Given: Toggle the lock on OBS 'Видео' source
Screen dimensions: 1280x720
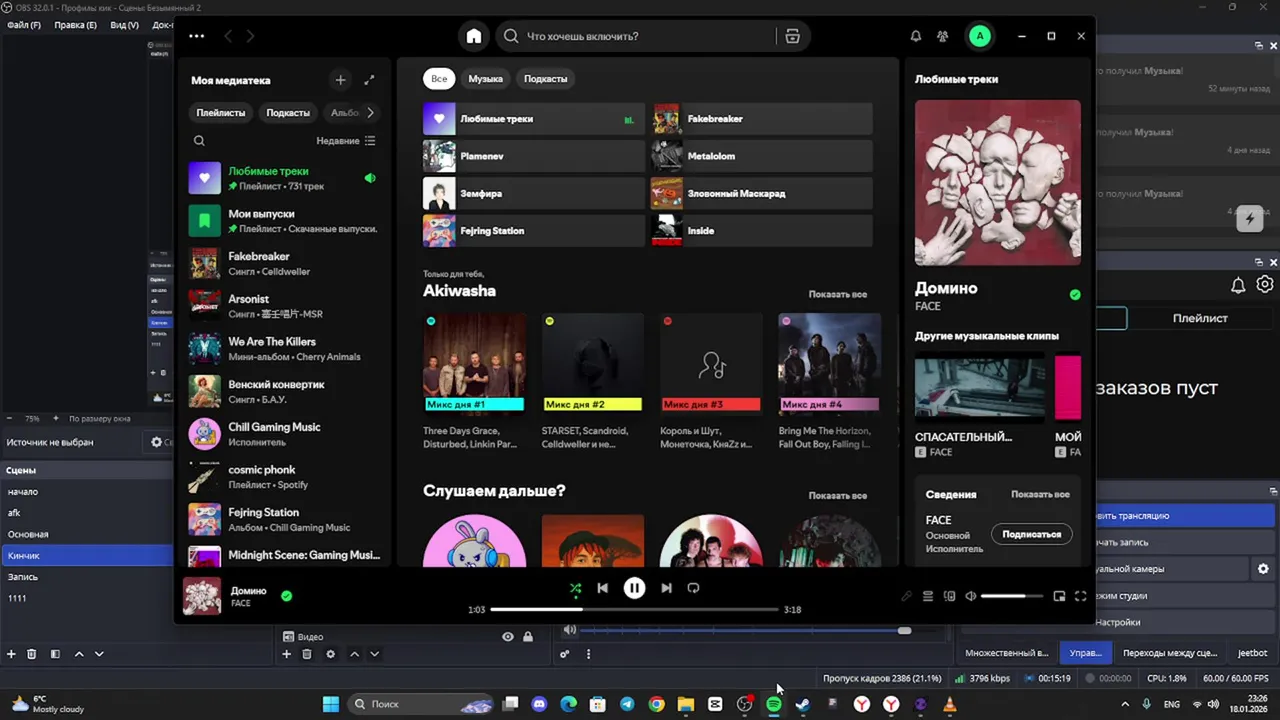Looking at the screenshot, I should tap(528, 637).
